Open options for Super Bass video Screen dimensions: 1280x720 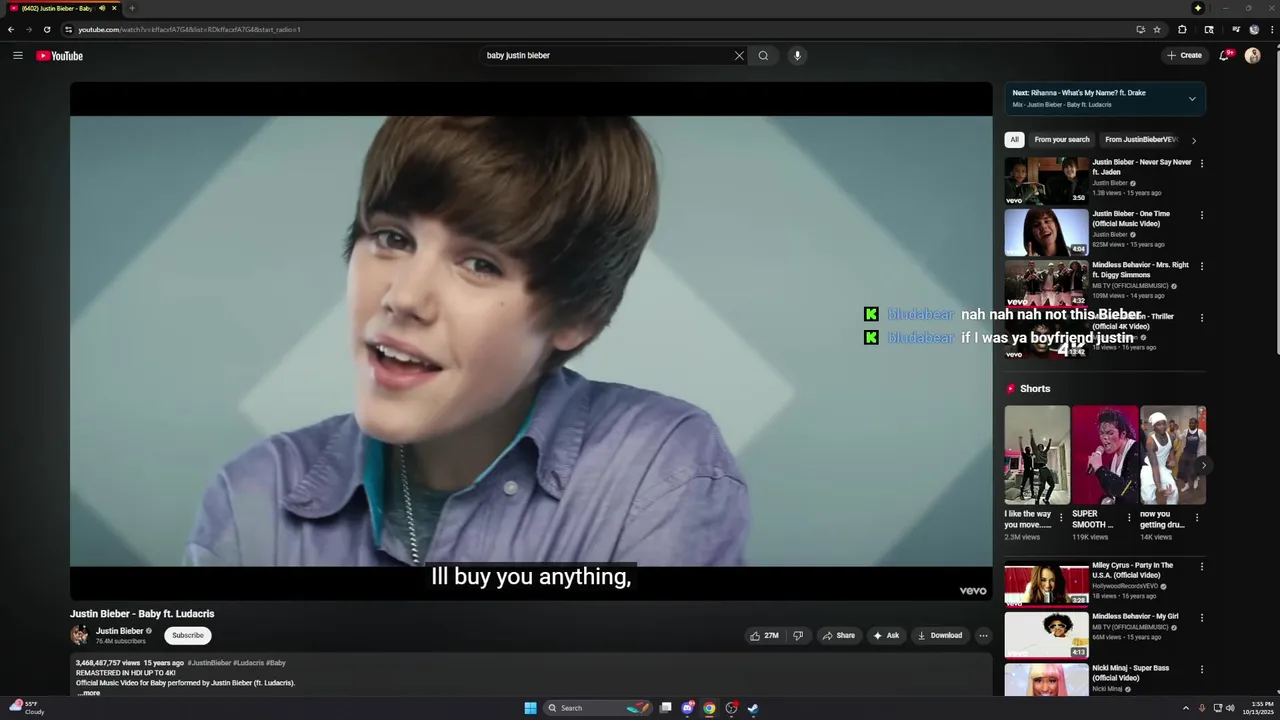click(1201, 669)
